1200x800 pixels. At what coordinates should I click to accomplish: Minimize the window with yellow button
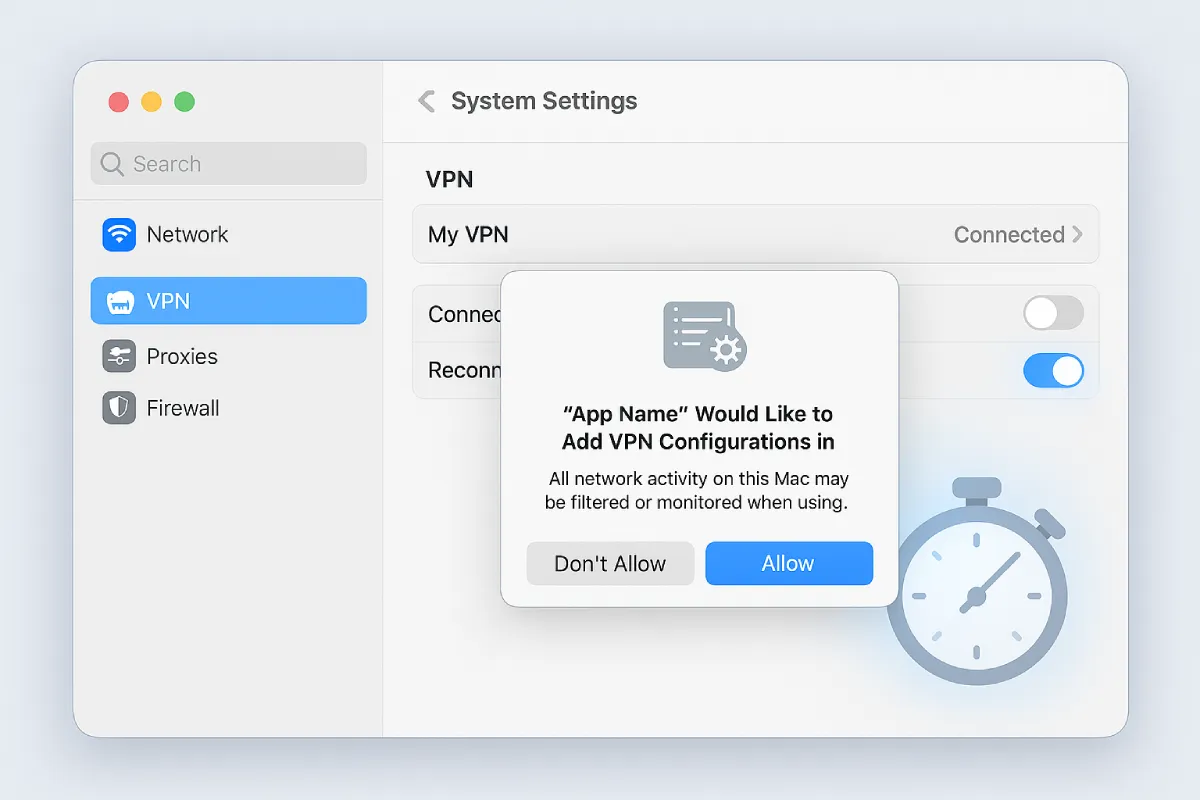tap(151, 102)
